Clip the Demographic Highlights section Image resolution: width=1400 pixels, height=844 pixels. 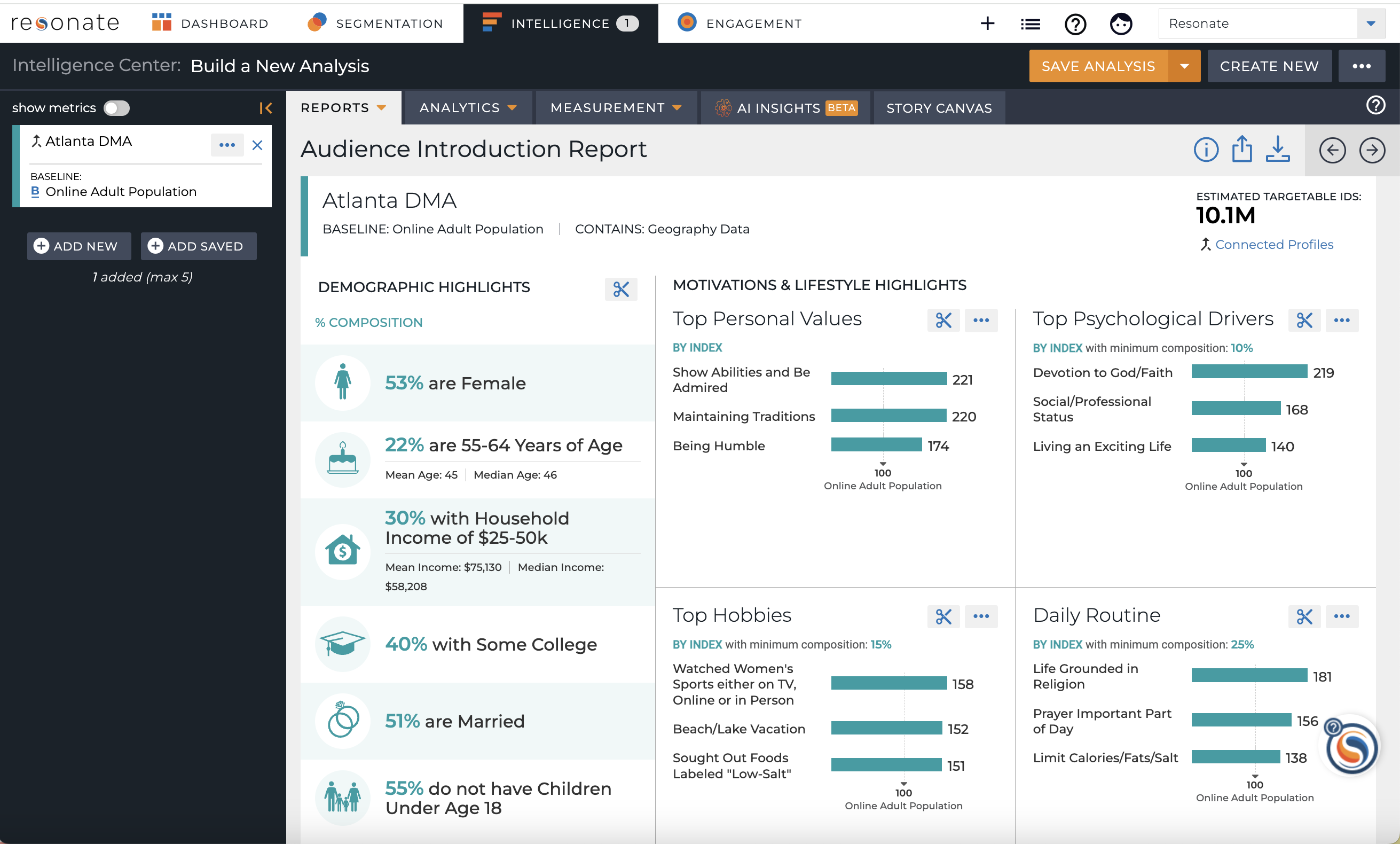coord(621,288)
